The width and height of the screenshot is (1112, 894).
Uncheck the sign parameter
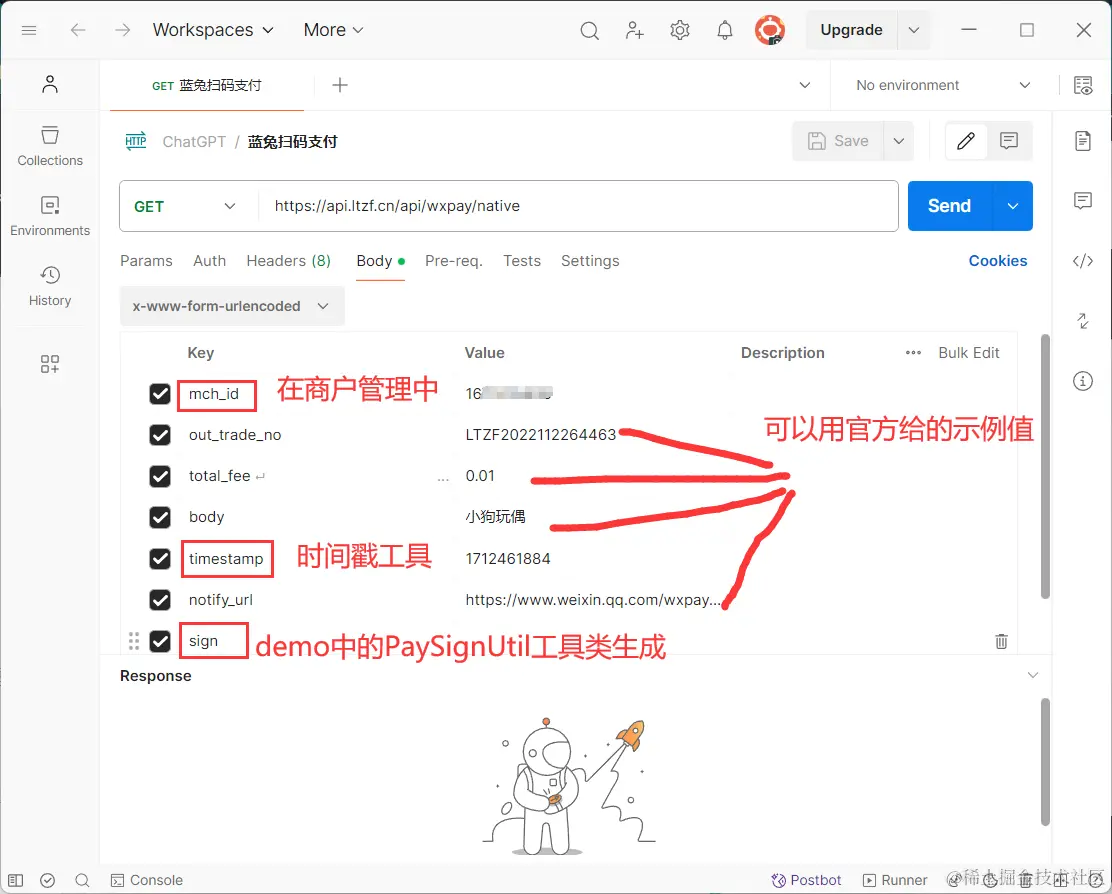tap(160, 641)
